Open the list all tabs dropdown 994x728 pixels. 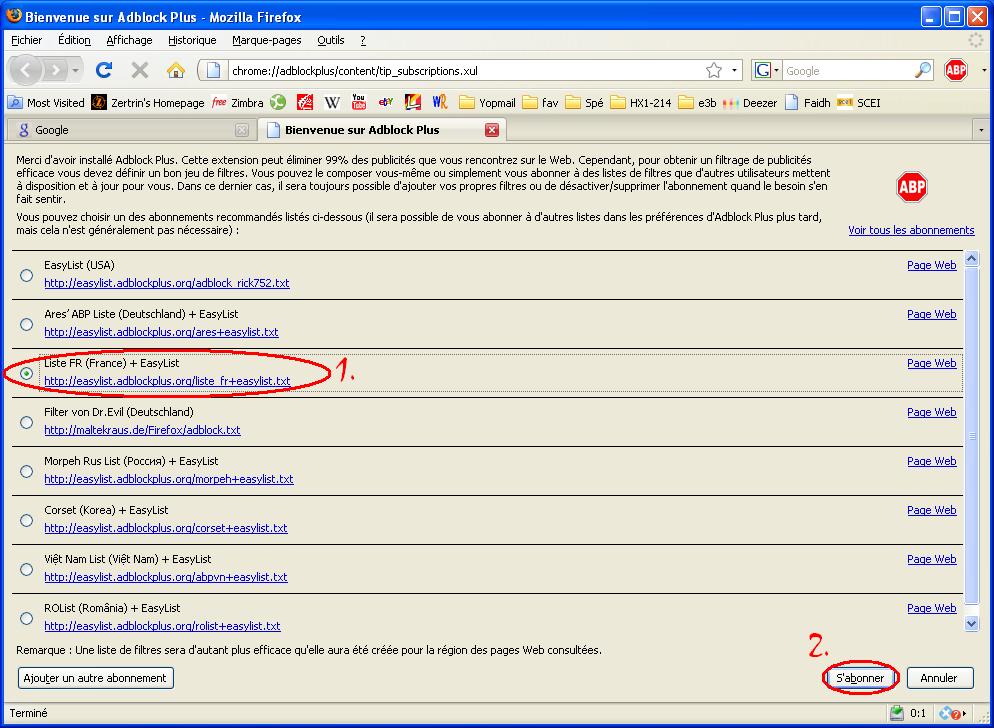pos(981,130)
